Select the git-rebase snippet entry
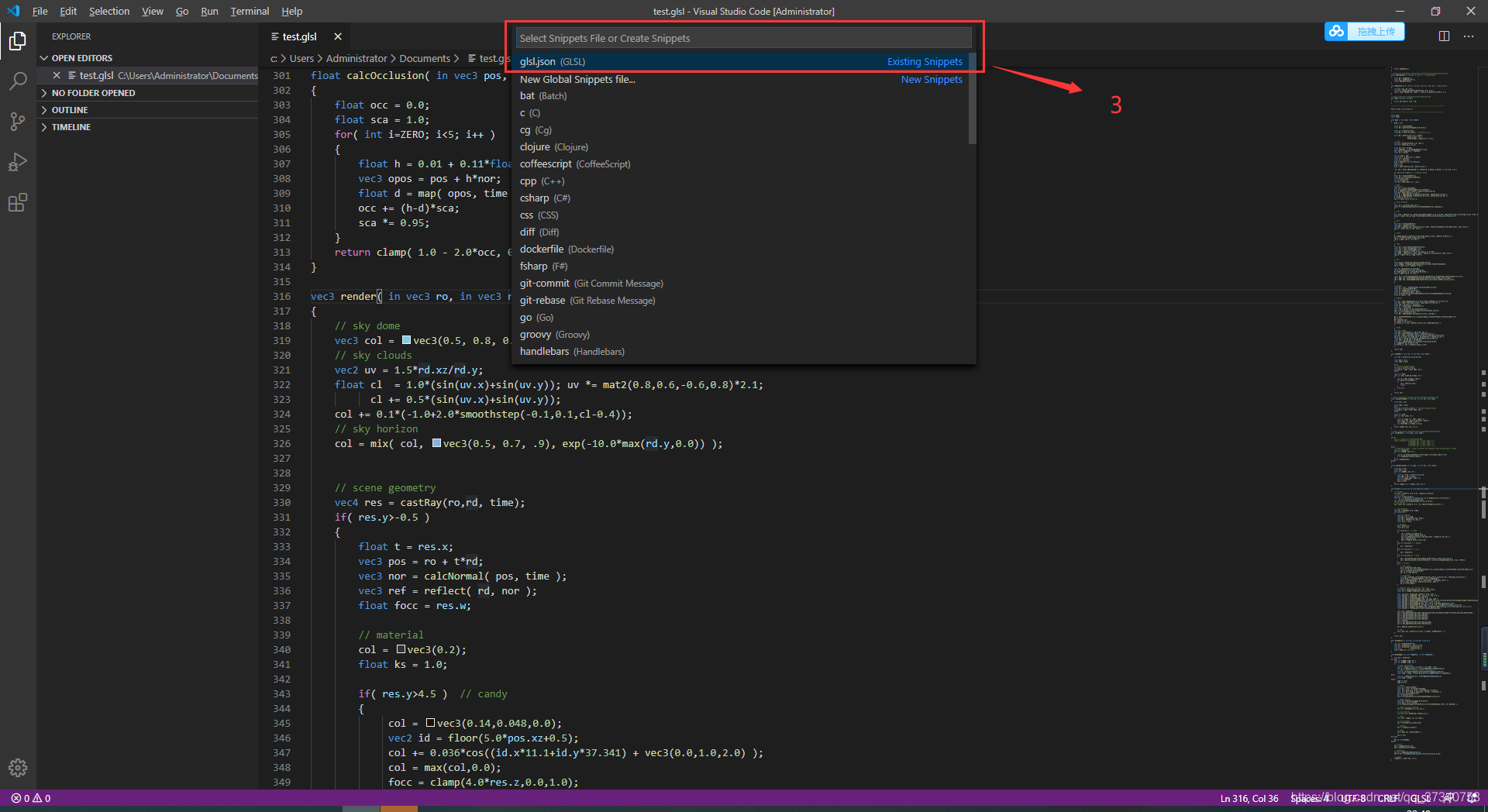Screen dimensions: 1488x812 point(741,301)
